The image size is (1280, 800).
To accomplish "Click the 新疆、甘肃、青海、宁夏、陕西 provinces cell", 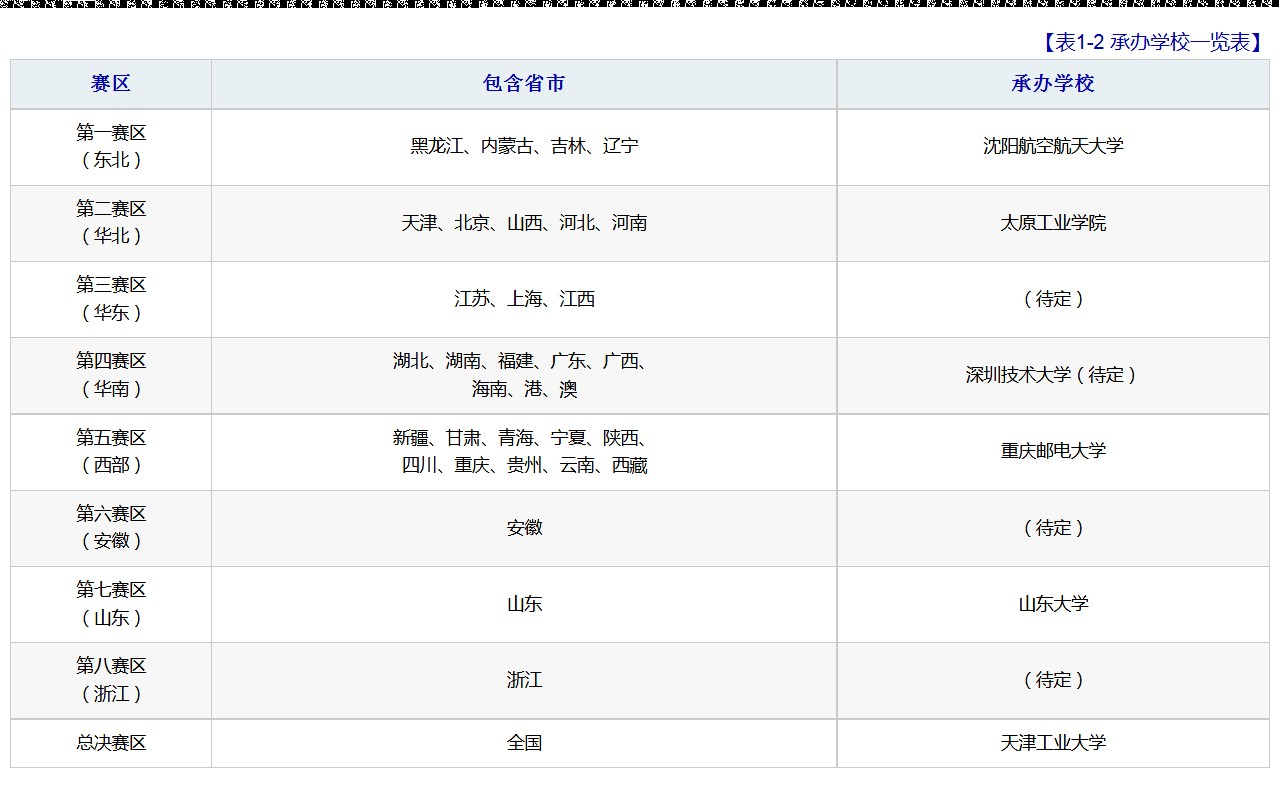I will pyautogui.click(x=524, y=452).
